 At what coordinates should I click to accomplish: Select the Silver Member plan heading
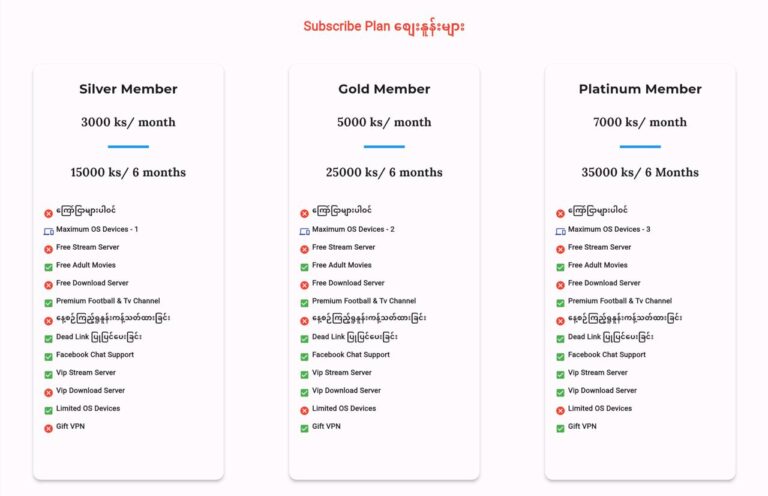(128, 89)
